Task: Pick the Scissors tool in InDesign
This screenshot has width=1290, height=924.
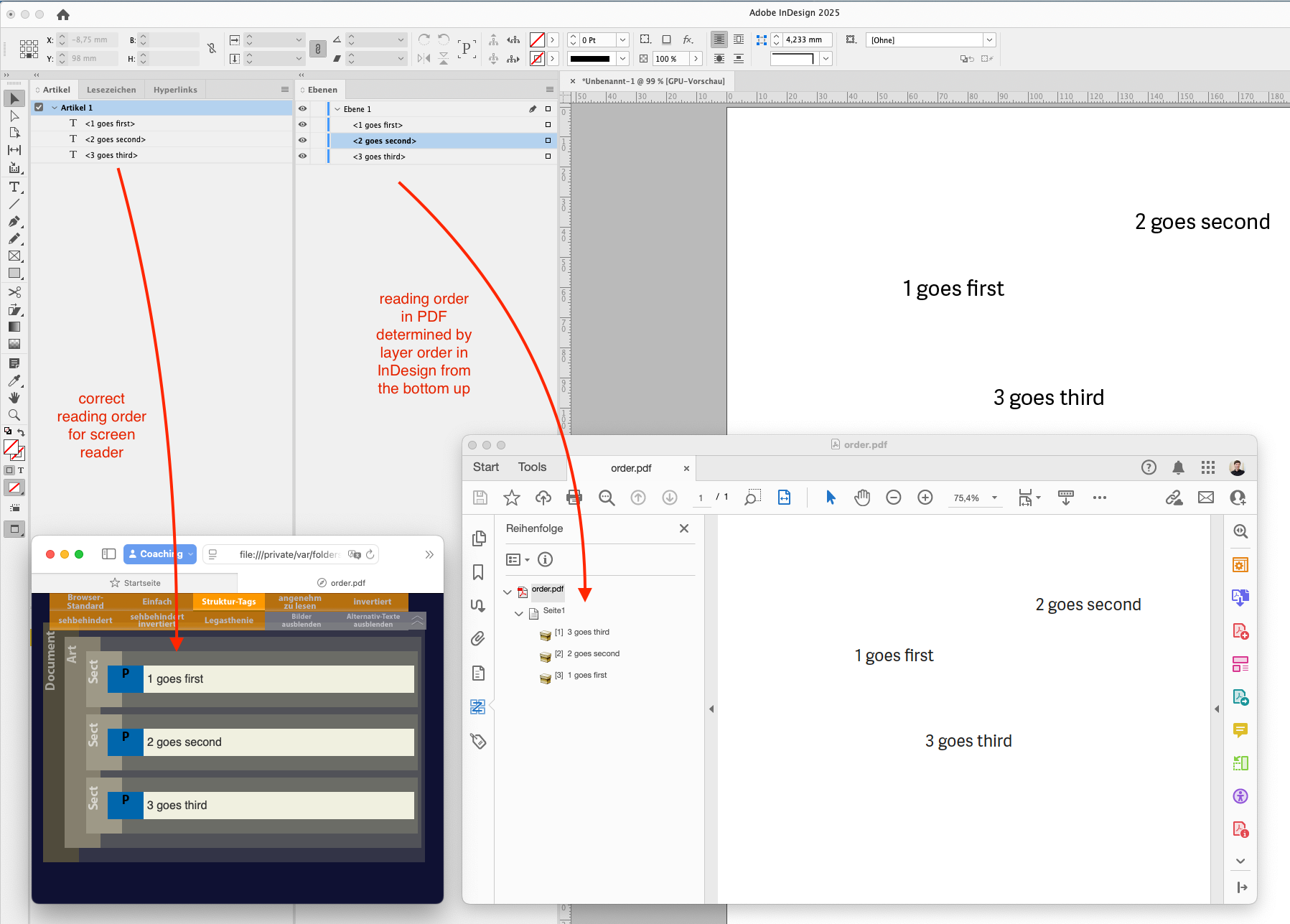Action: click(14, 292)
